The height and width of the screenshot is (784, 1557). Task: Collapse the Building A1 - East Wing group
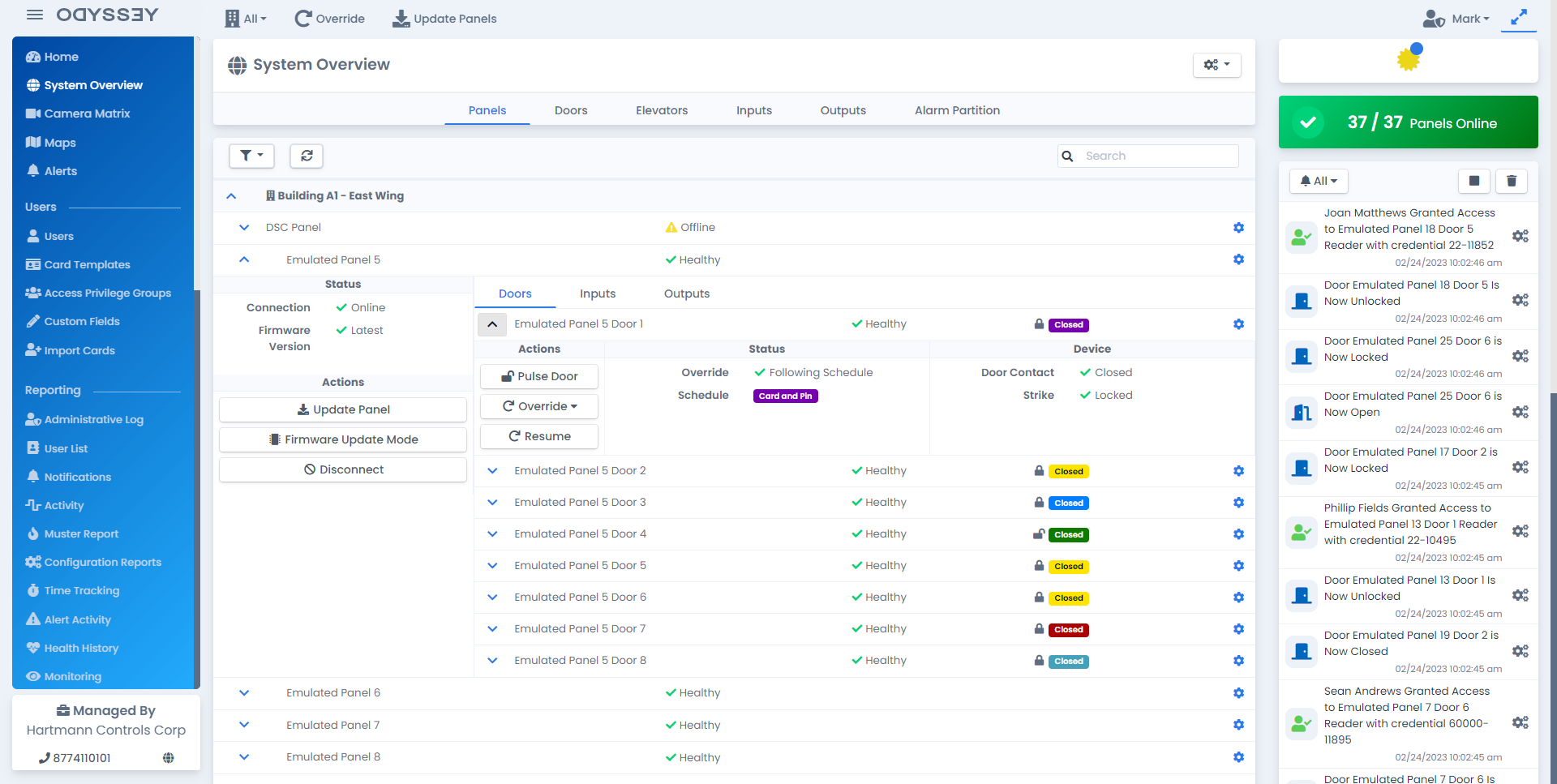[231, 196]
